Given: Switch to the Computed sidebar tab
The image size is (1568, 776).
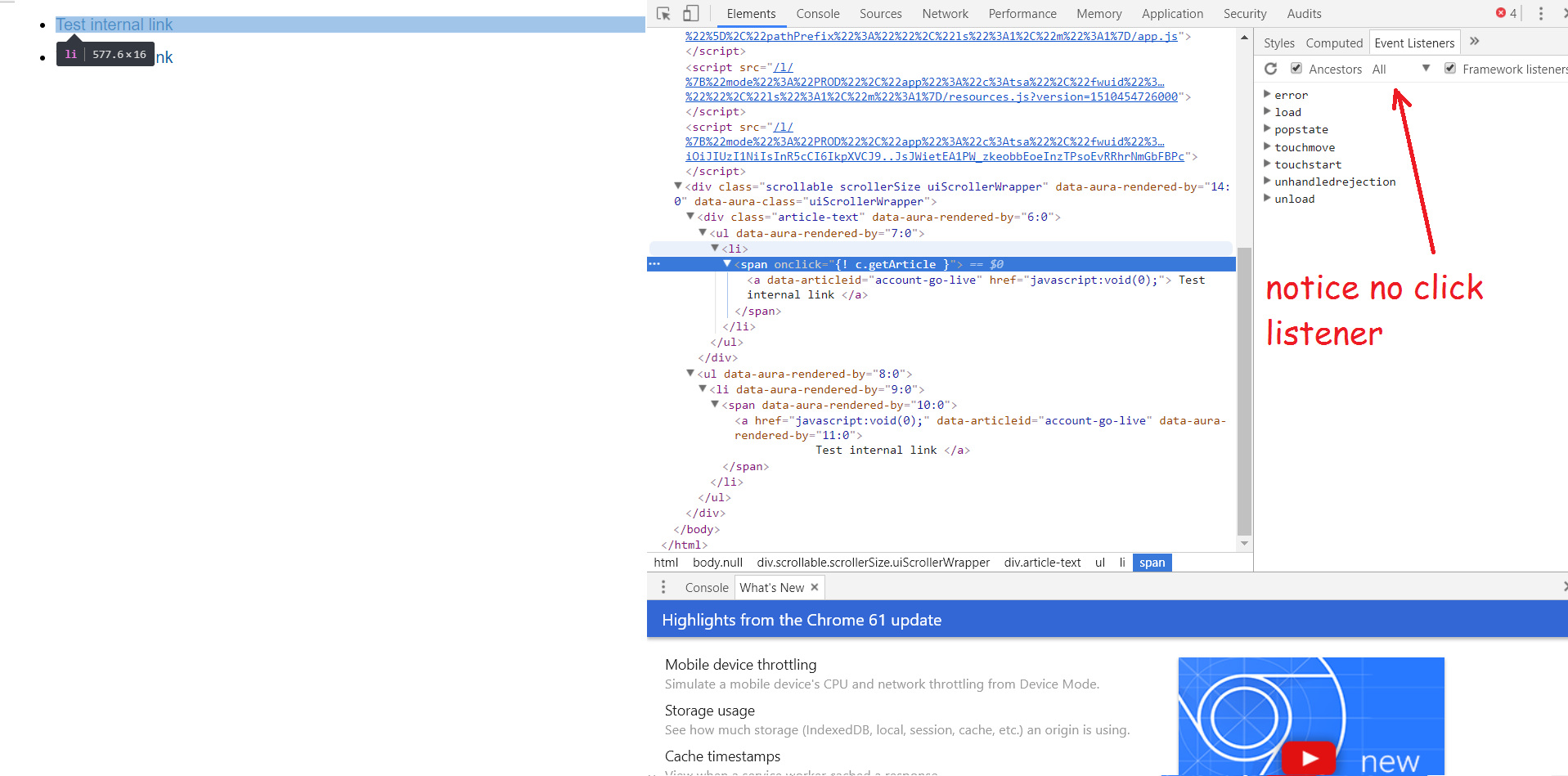Looking at the screenshot, I should 1334,43.
